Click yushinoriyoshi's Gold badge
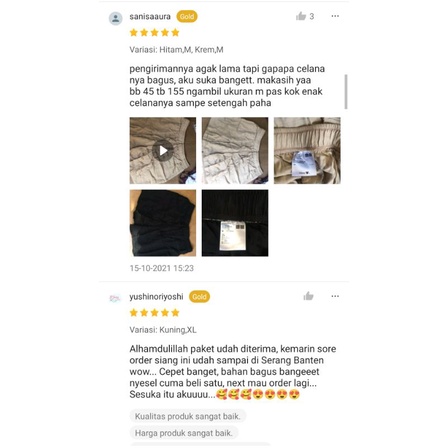This screenshot has height=448, width=448. pyautogui.click(x=199, y=297)
